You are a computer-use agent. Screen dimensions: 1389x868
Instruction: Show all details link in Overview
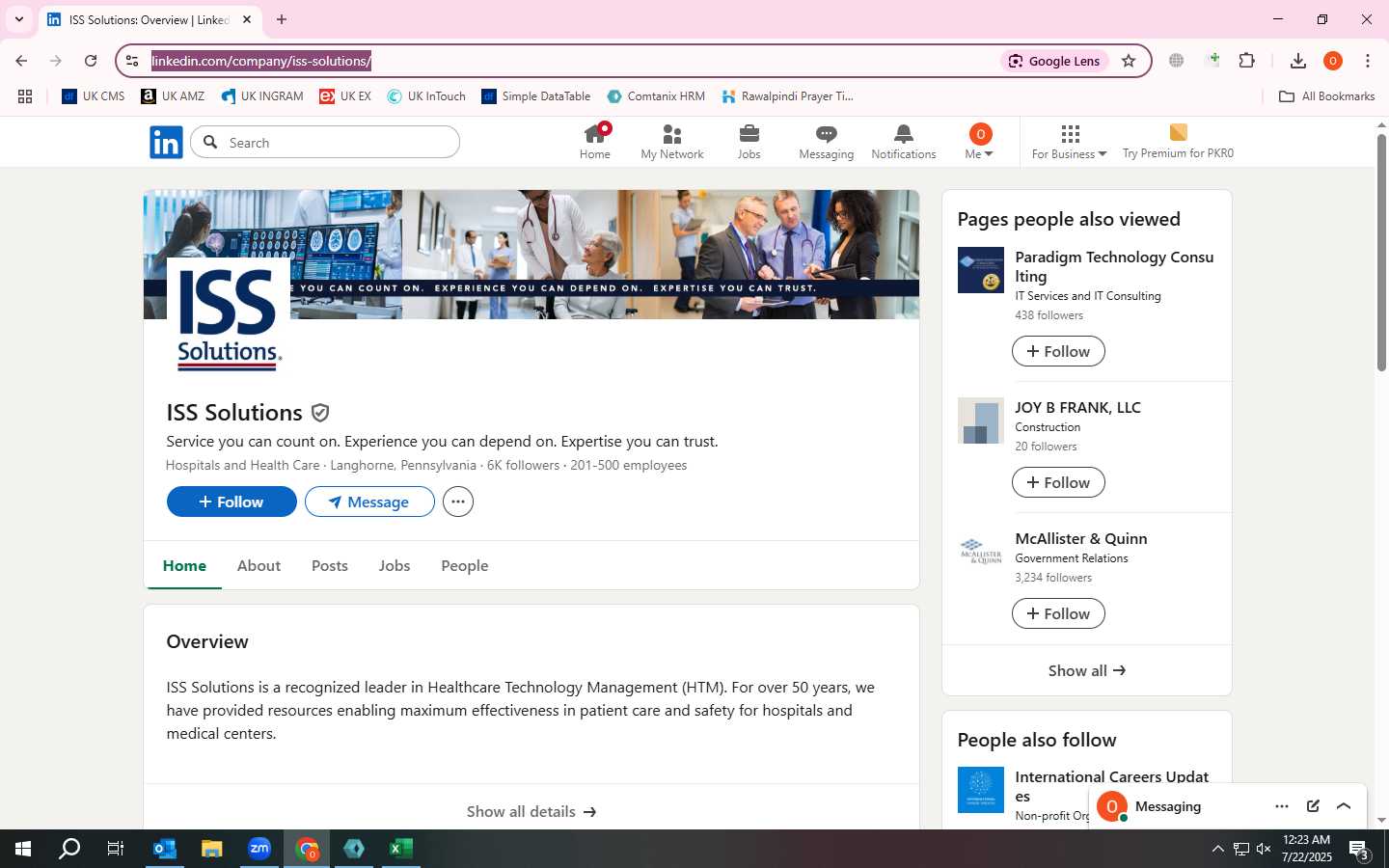pos(531,811)
